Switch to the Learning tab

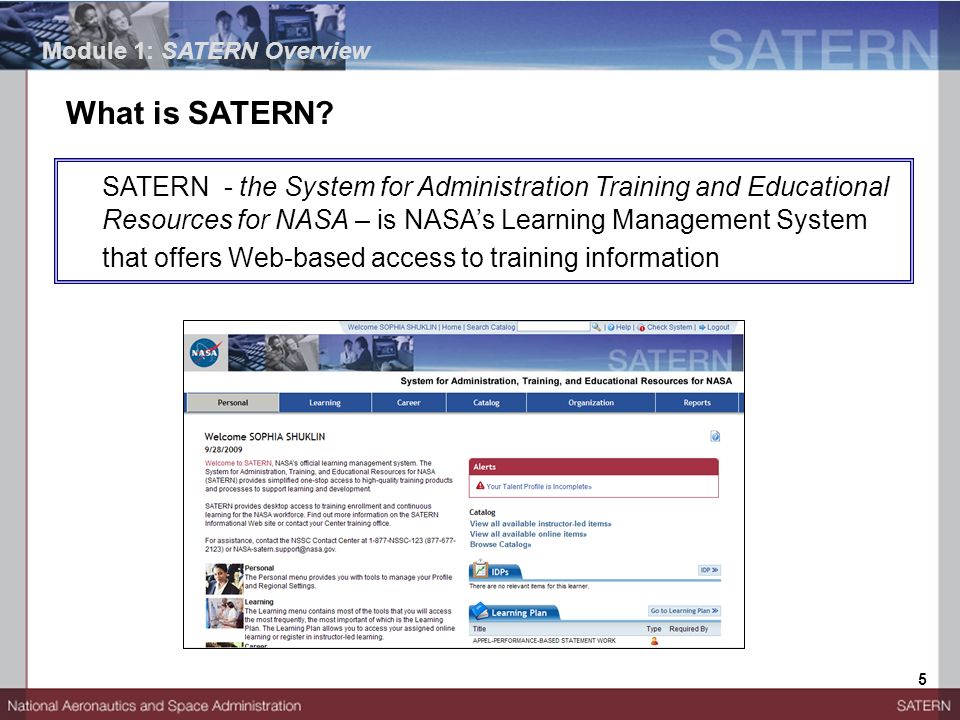(x=324, y=403)
